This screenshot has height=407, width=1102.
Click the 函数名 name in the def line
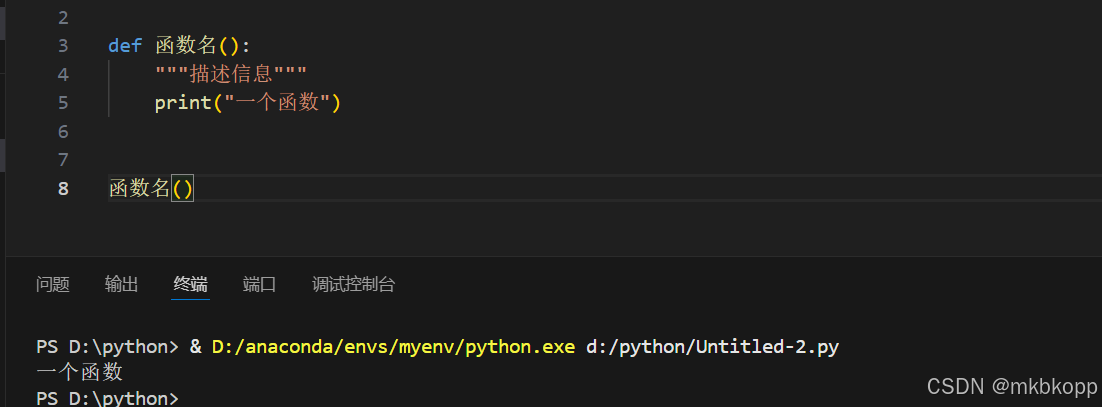point(186,46)
